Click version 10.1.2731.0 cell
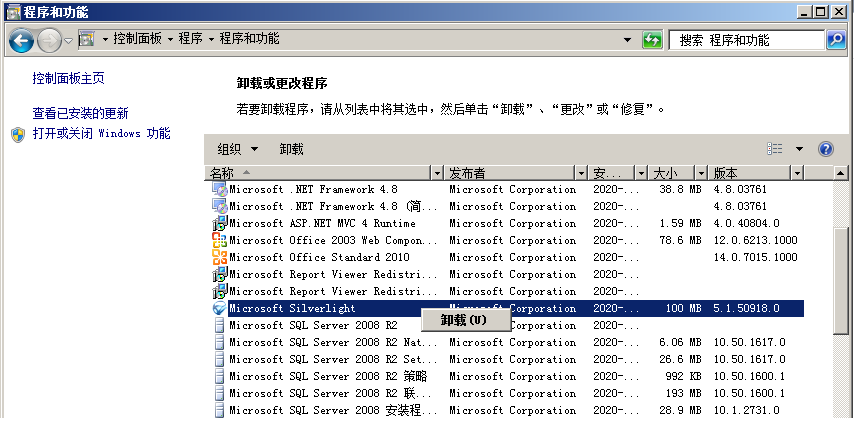 pos(746,410)
